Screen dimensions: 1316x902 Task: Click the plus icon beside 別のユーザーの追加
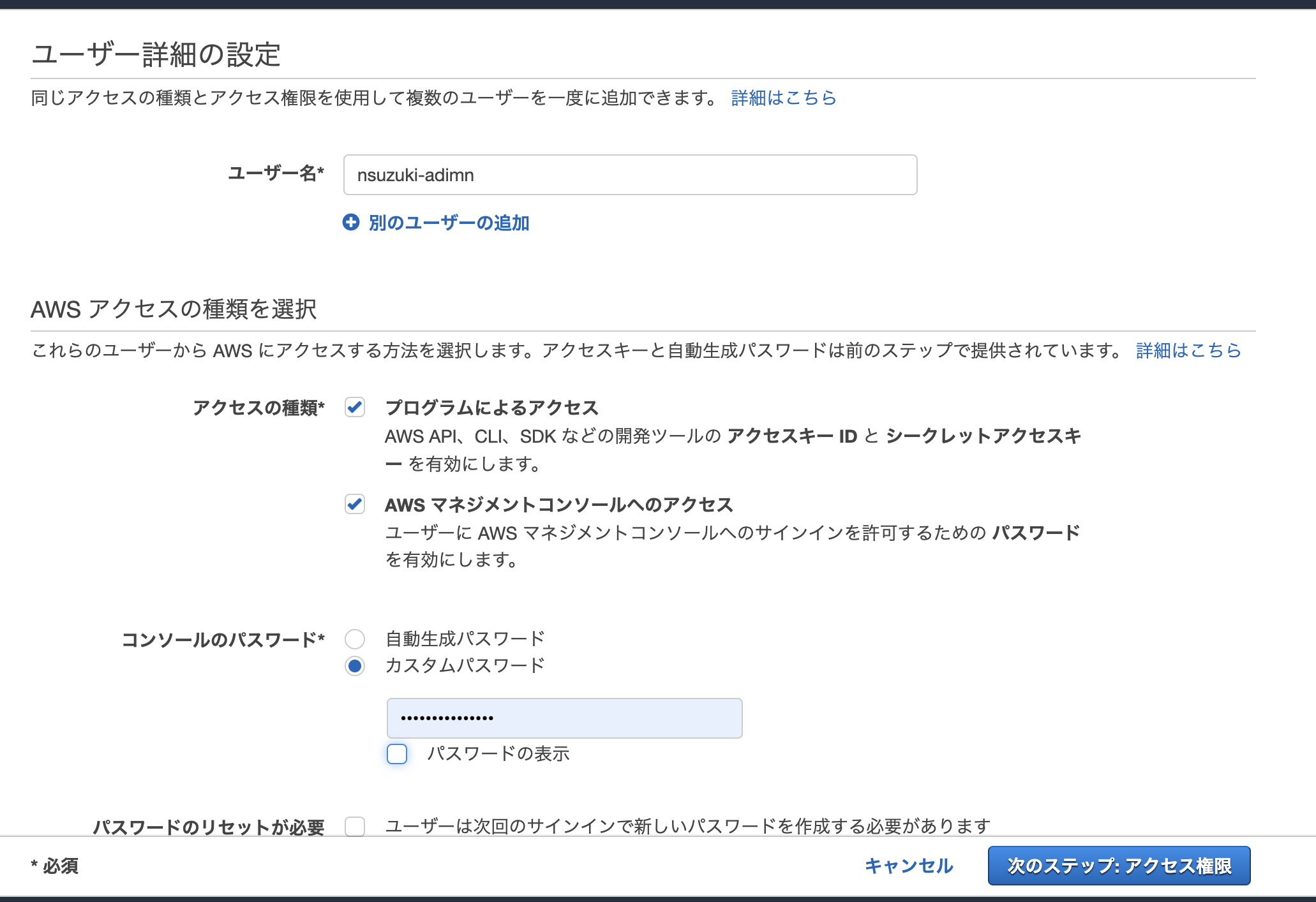pos(352,223)
